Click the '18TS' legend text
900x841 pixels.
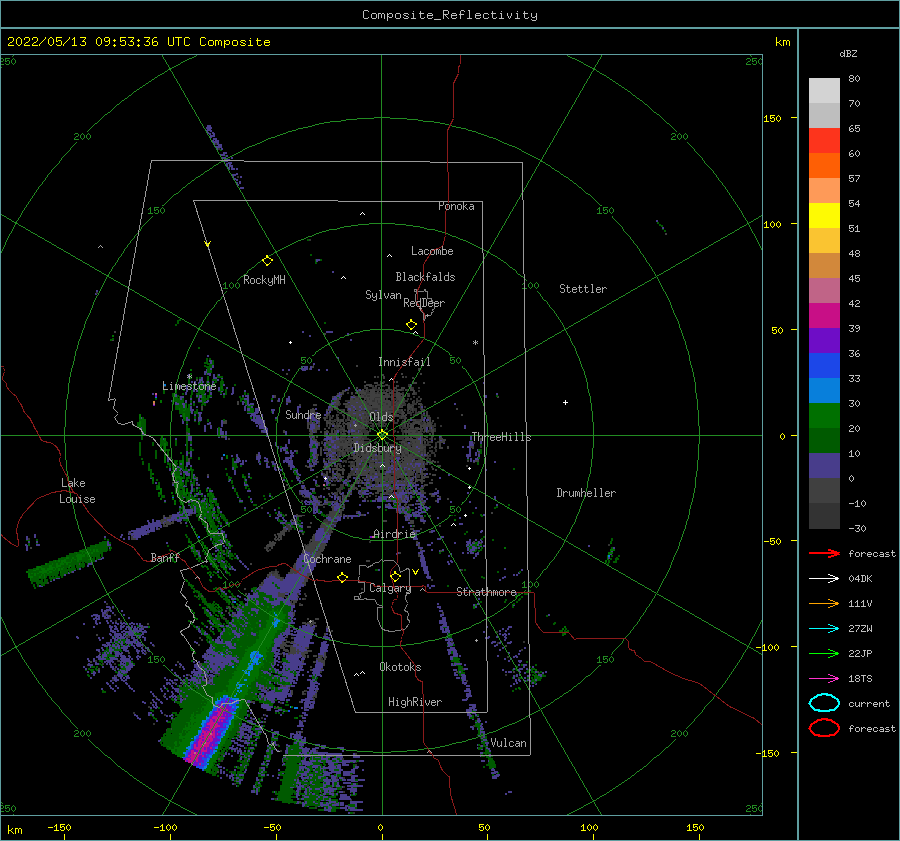(x=860, y=679)
